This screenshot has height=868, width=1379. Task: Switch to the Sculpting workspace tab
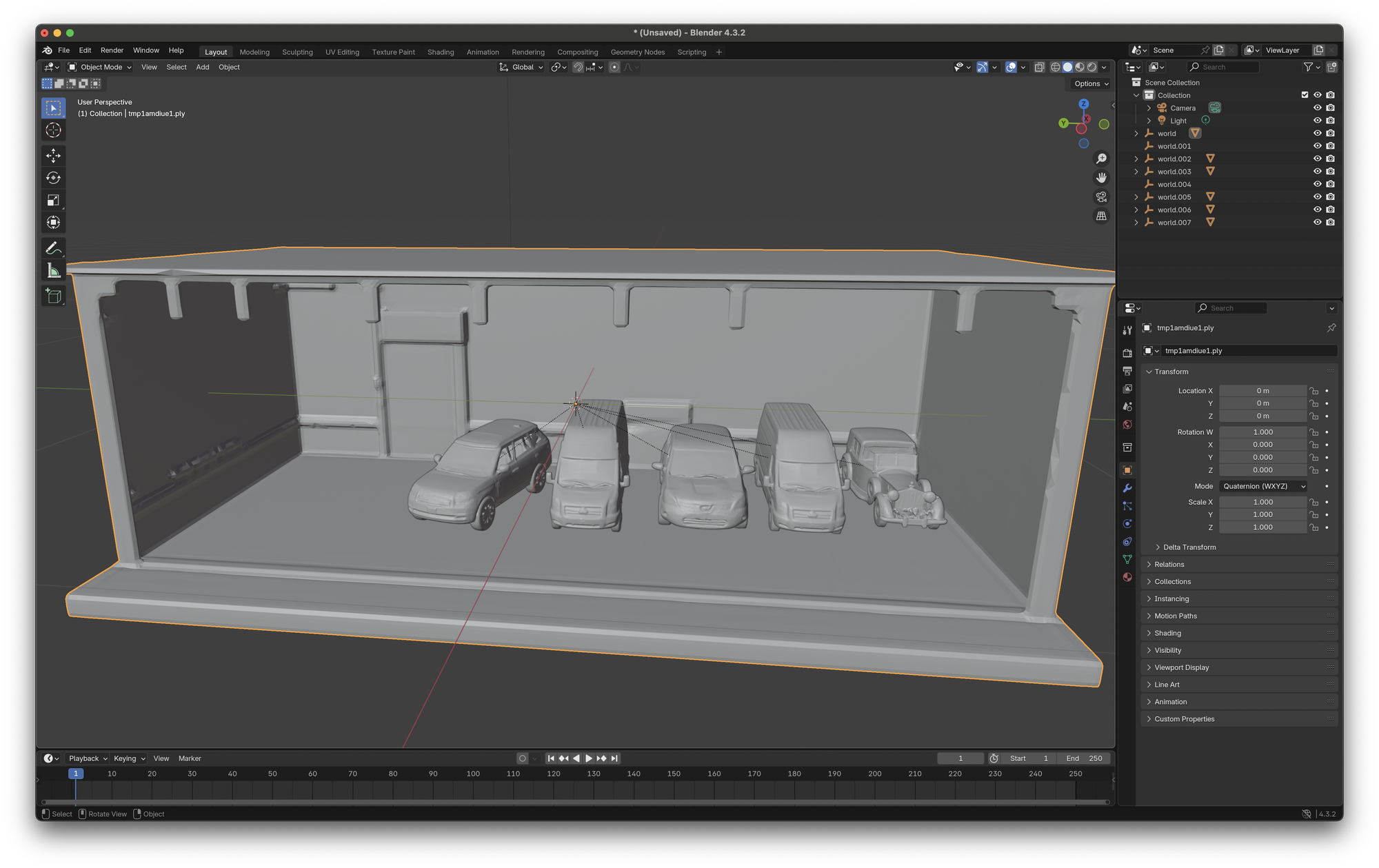[x=297, y=52]
